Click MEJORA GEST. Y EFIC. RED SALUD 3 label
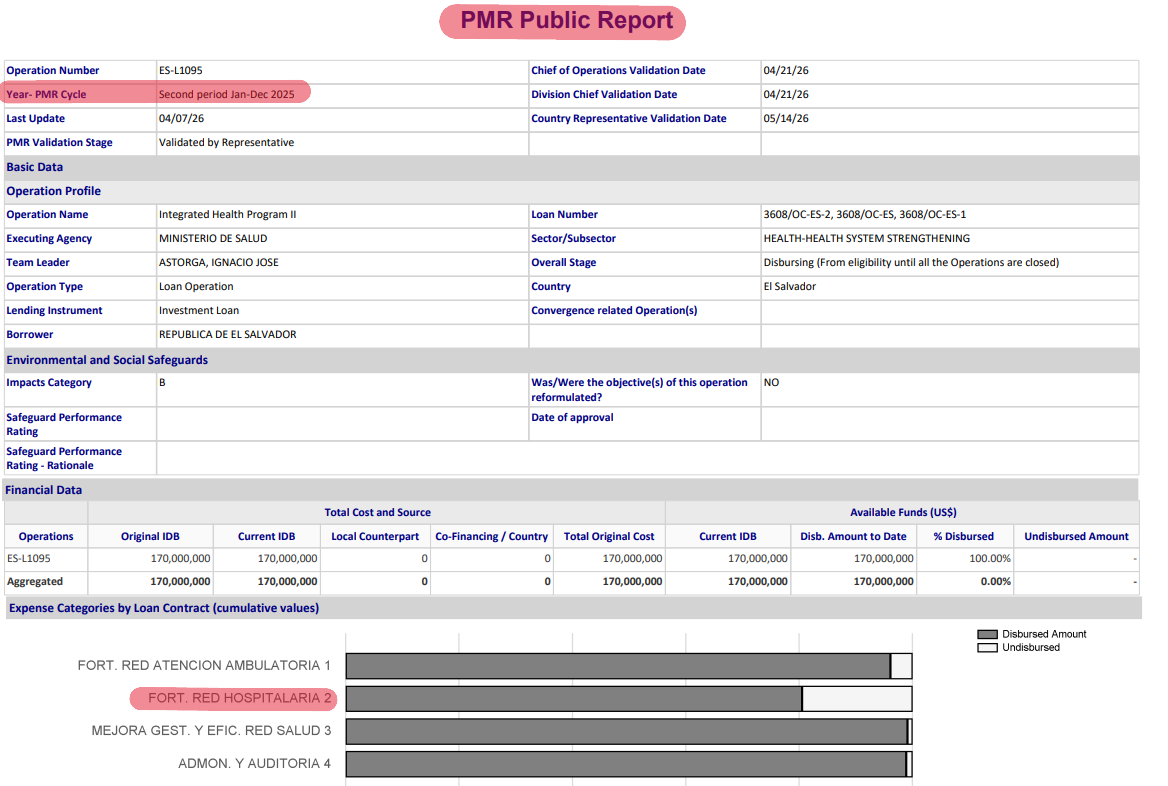The image size is (1168, 786). (212, 731)
